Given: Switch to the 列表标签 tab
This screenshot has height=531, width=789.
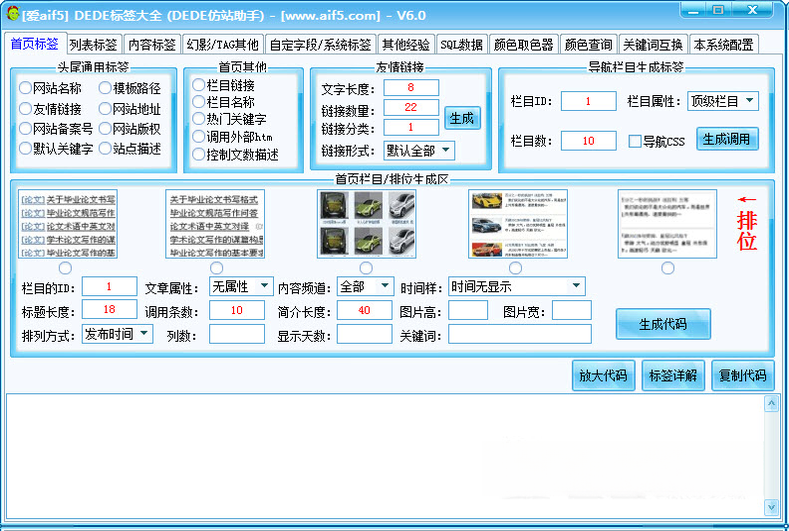Looking at the screenshot, I should [x=94, y=45].
